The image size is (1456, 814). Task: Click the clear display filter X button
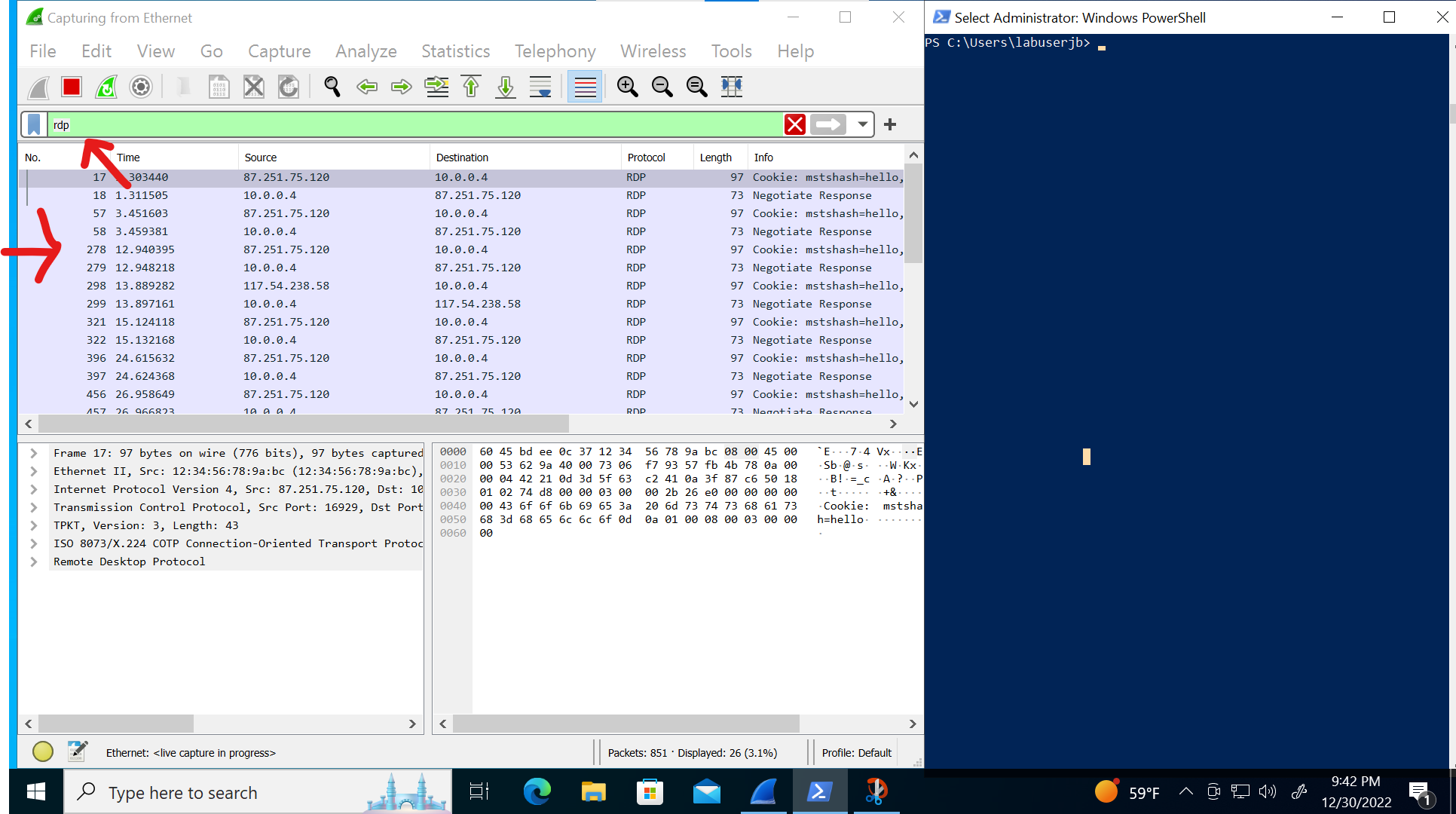point(795,124)
